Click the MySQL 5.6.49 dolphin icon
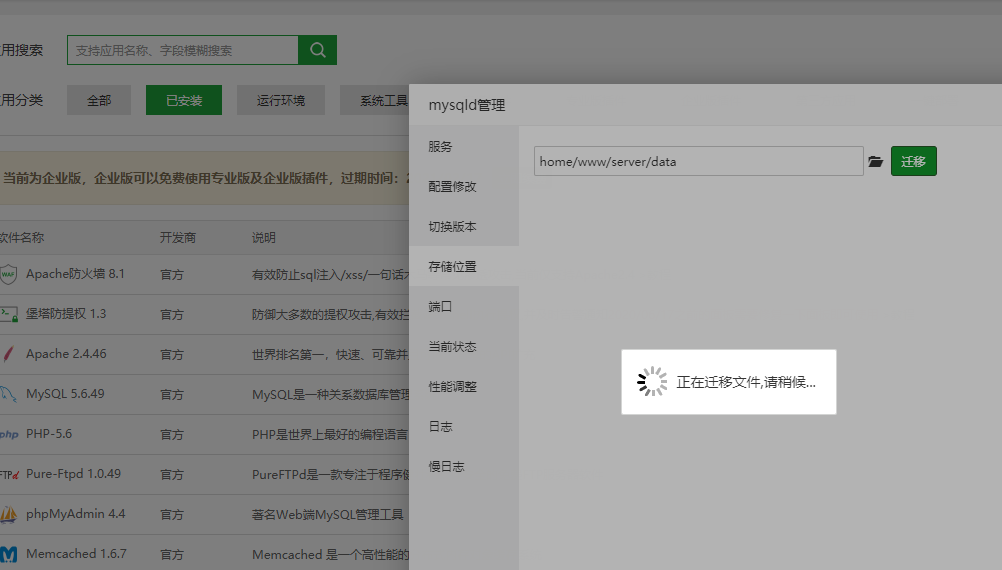Viewport: 1002px width, 570px height. 8,394
